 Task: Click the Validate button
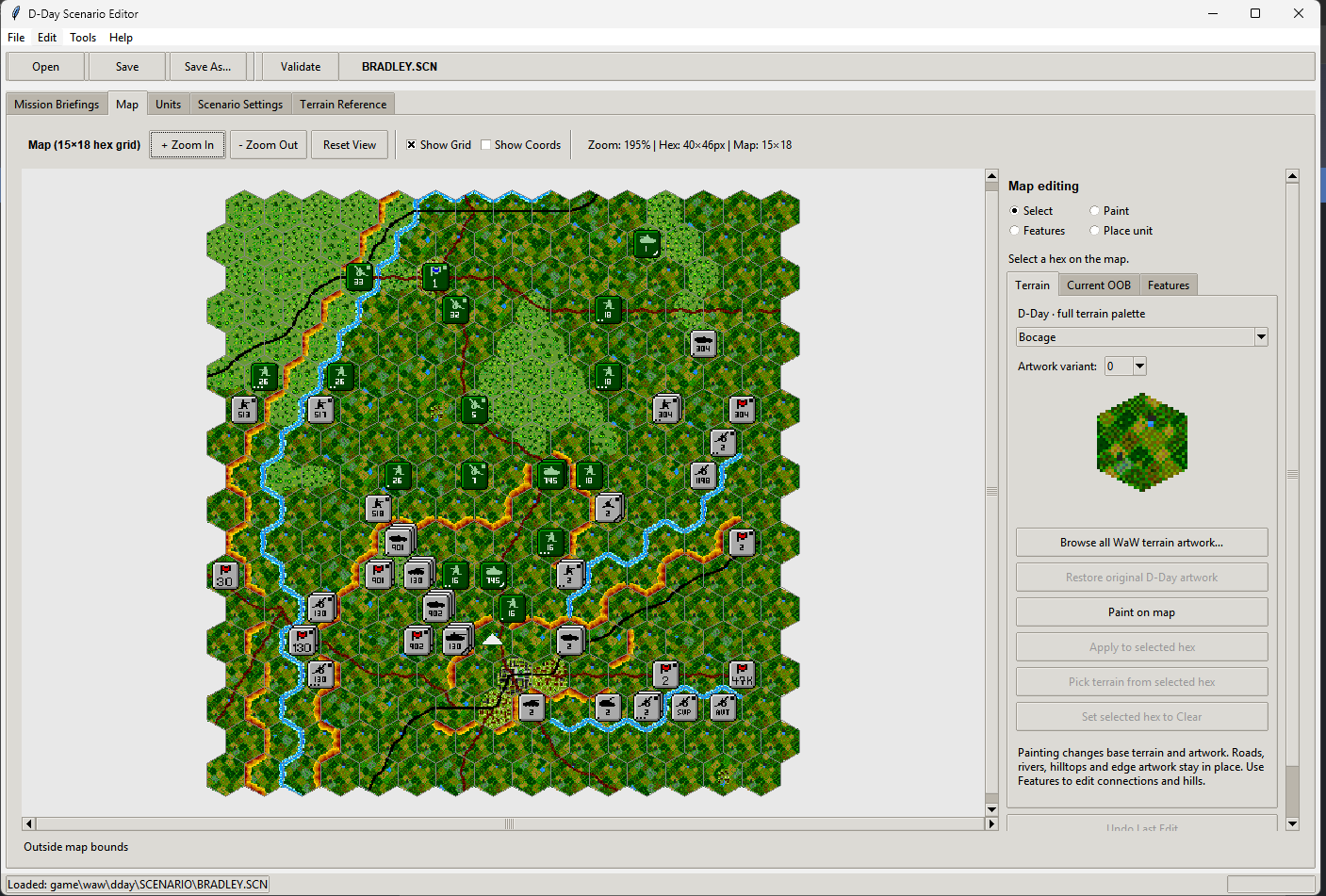point(301,67)
